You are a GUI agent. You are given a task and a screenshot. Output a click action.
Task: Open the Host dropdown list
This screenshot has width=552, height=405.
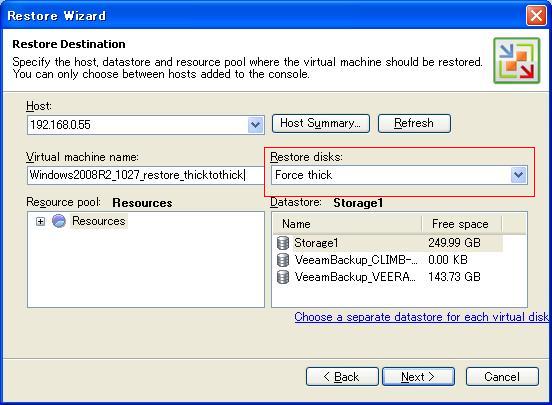[256, 125]
